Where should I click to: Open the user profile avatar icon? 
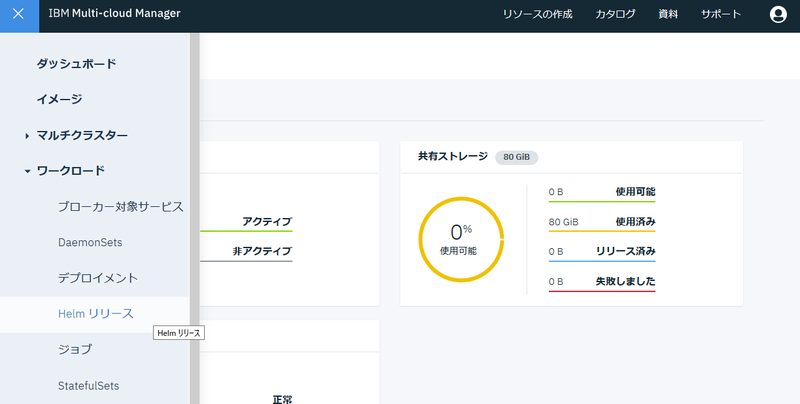[778, 14]
